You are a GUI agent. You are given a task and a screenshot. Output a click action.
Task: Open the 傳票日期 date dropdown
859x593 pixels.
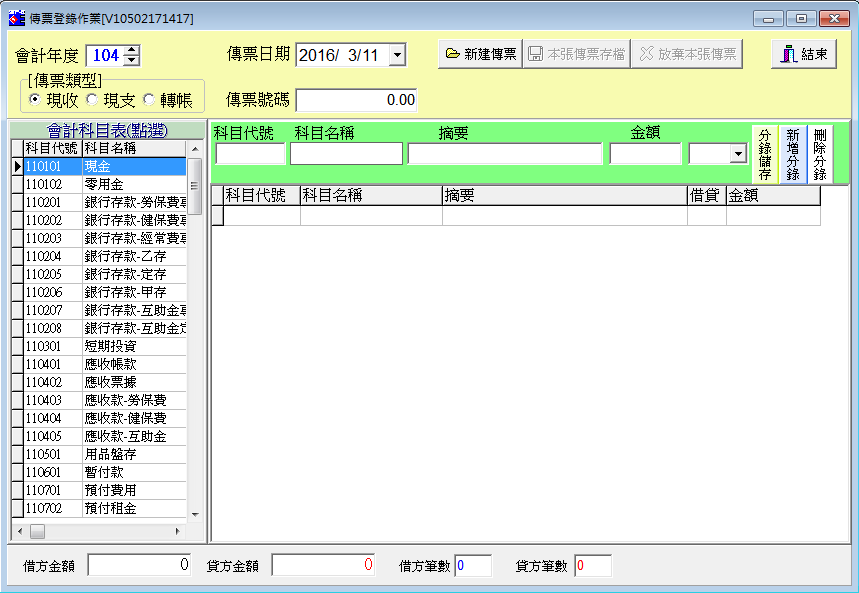point(397,55)
